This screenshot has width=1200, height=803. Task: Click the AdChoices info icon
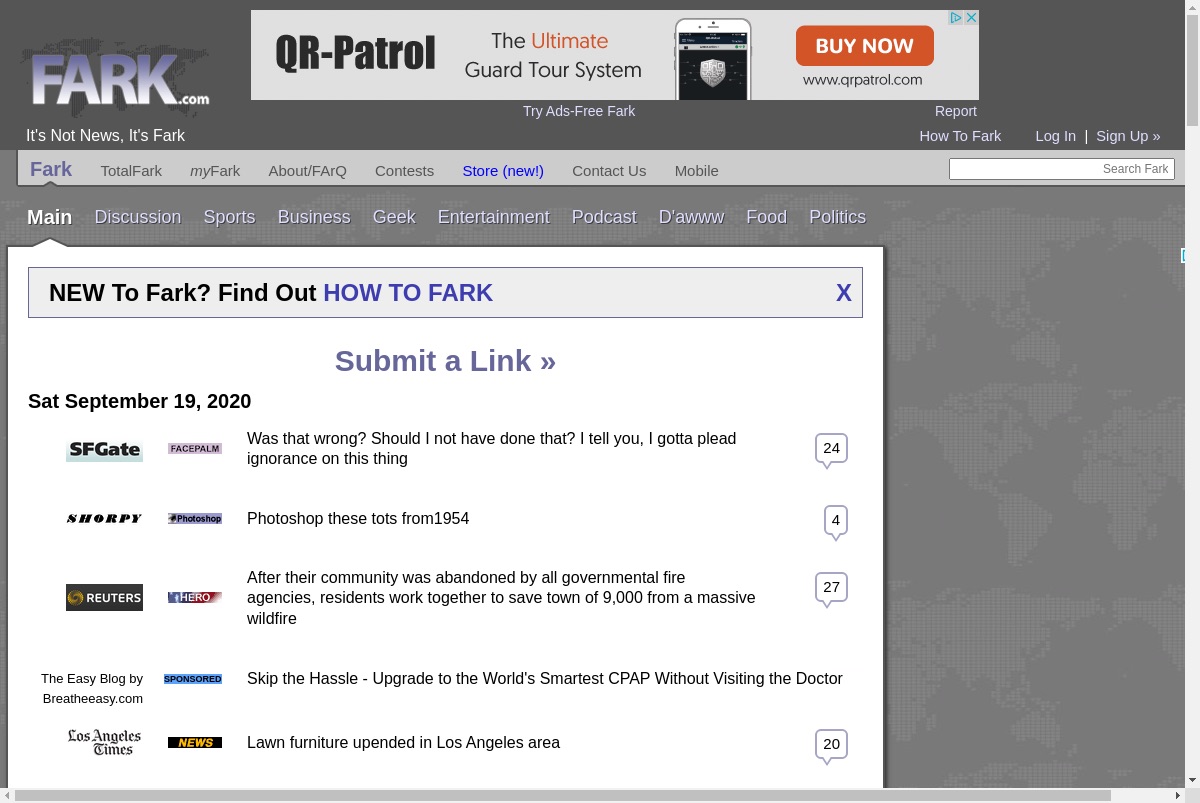point(956,18)
